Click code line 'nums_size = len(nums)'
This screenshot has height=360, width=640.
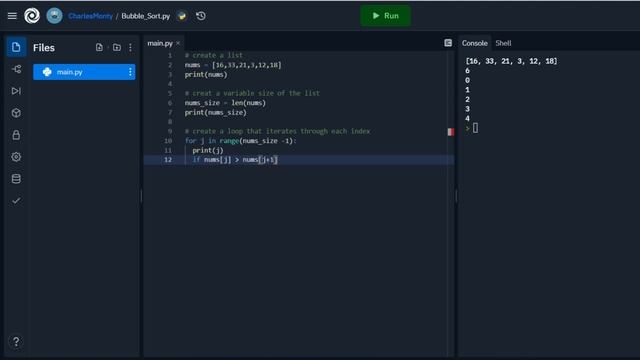coord(225,103)
